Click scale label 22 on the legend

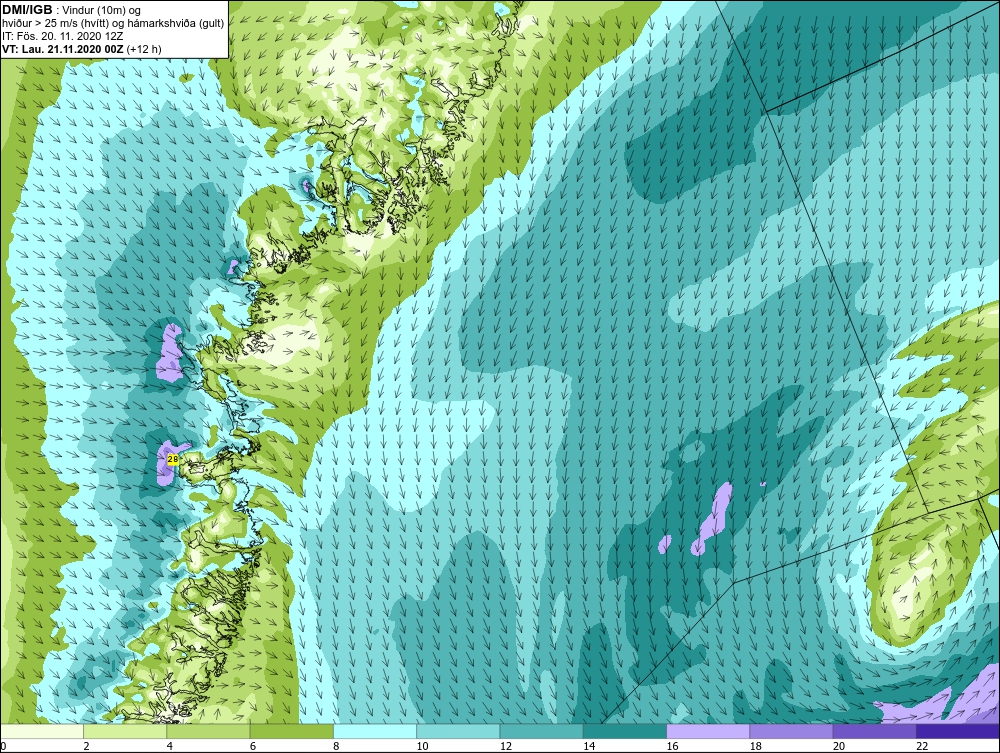[922, 746]
